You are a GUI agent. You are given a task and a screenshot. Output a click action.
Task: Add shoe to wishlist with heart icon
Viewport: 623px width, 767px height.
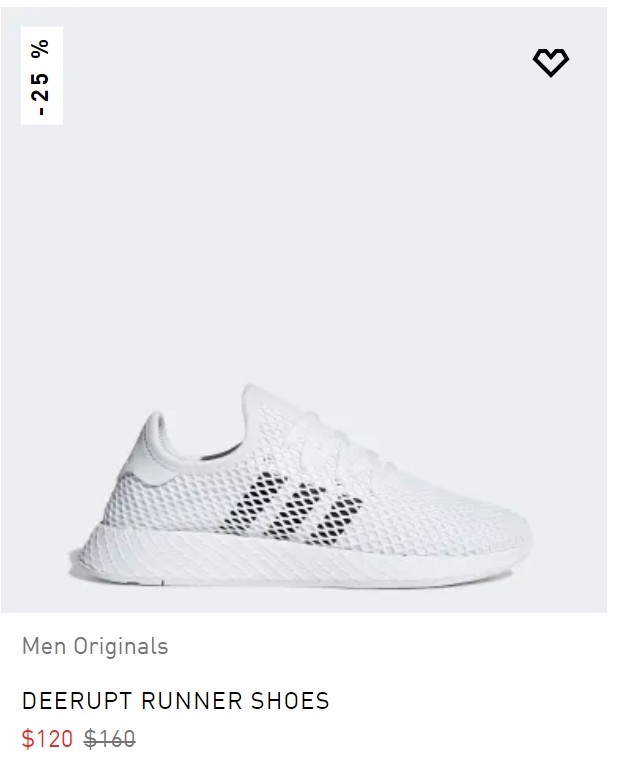[x=550, y=62]
